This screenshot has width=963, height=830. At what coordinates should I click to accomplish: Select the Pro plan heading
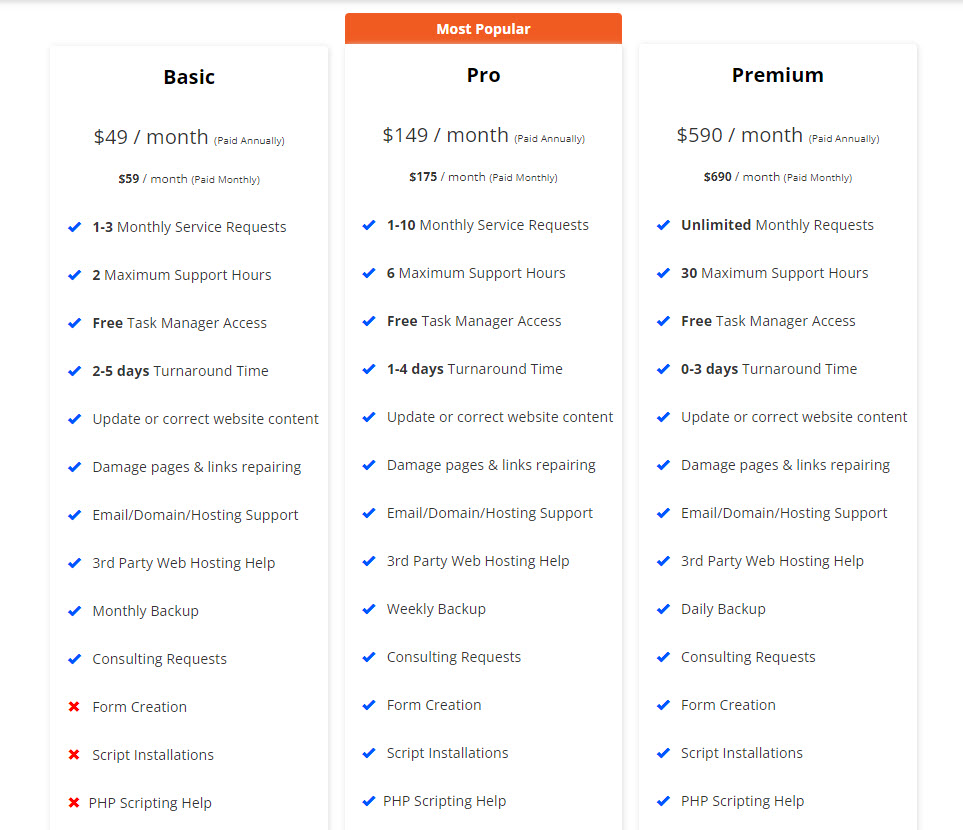[x=483, y=75]
